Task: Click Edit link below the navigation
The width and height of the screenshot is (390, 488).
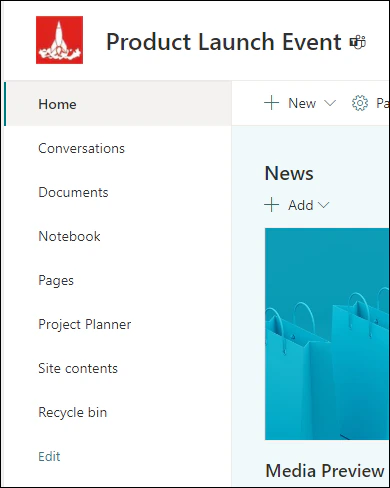Action: 49,456
